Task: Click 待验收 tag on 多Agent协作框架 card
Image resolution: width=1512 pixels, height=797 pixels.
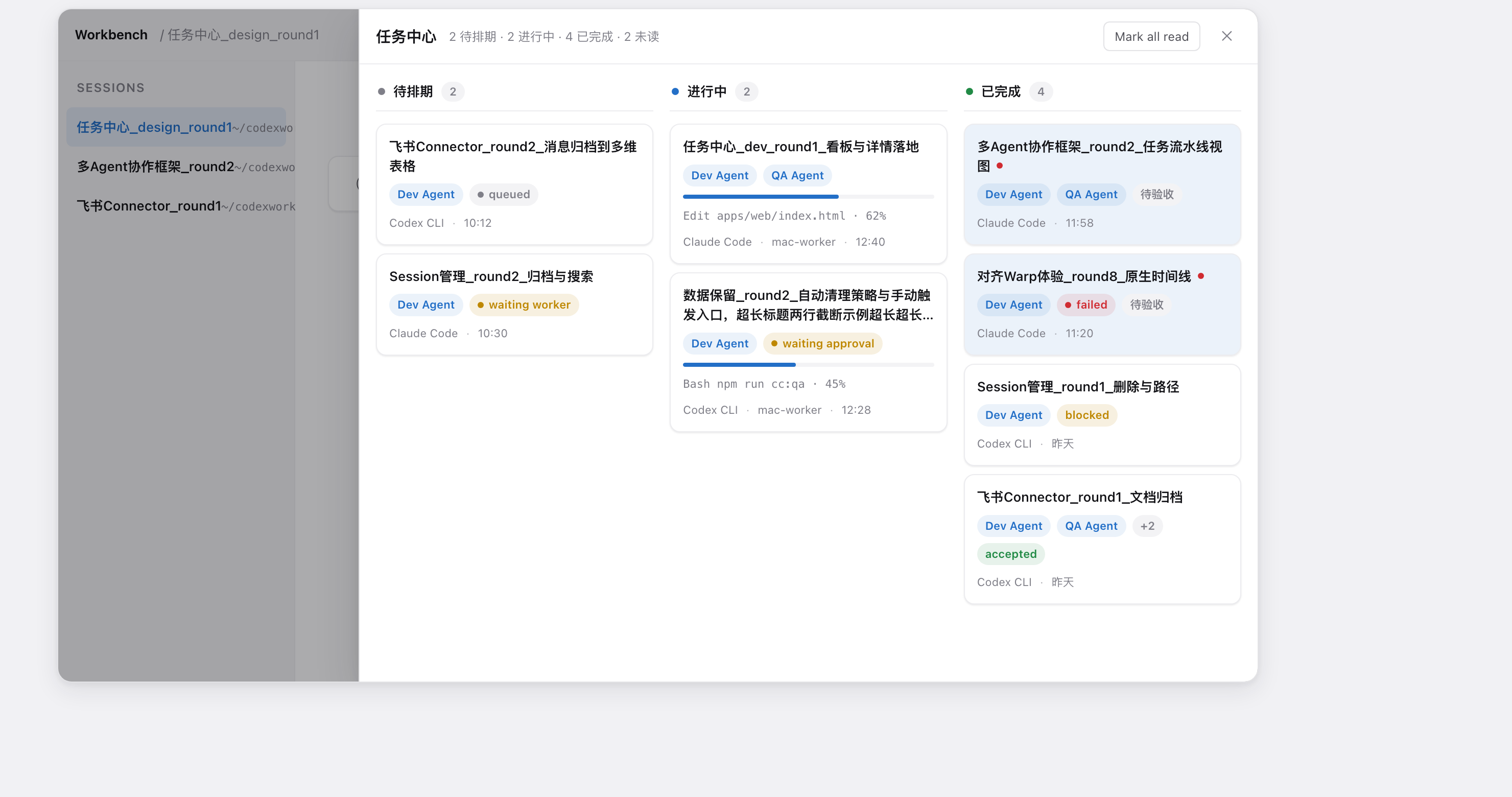Action: click(x=1156, y=194)
